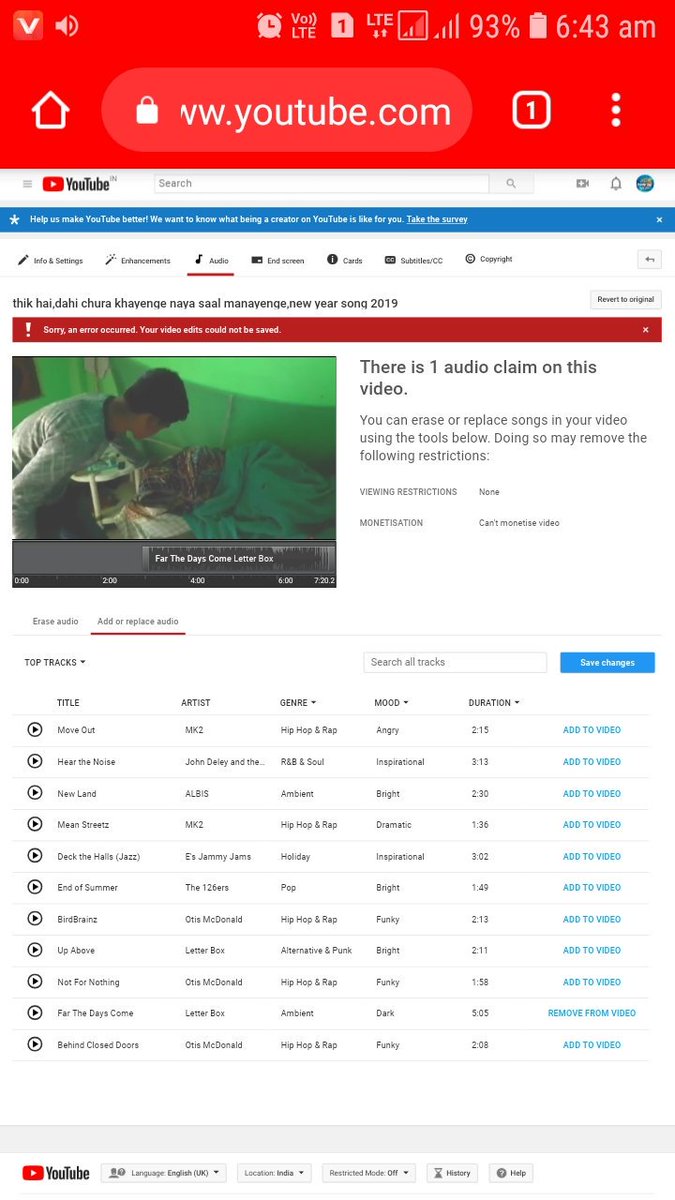Expand the TOP TRACKS dropdown
Screen dimensions: 675x1200
coord(55,662)
